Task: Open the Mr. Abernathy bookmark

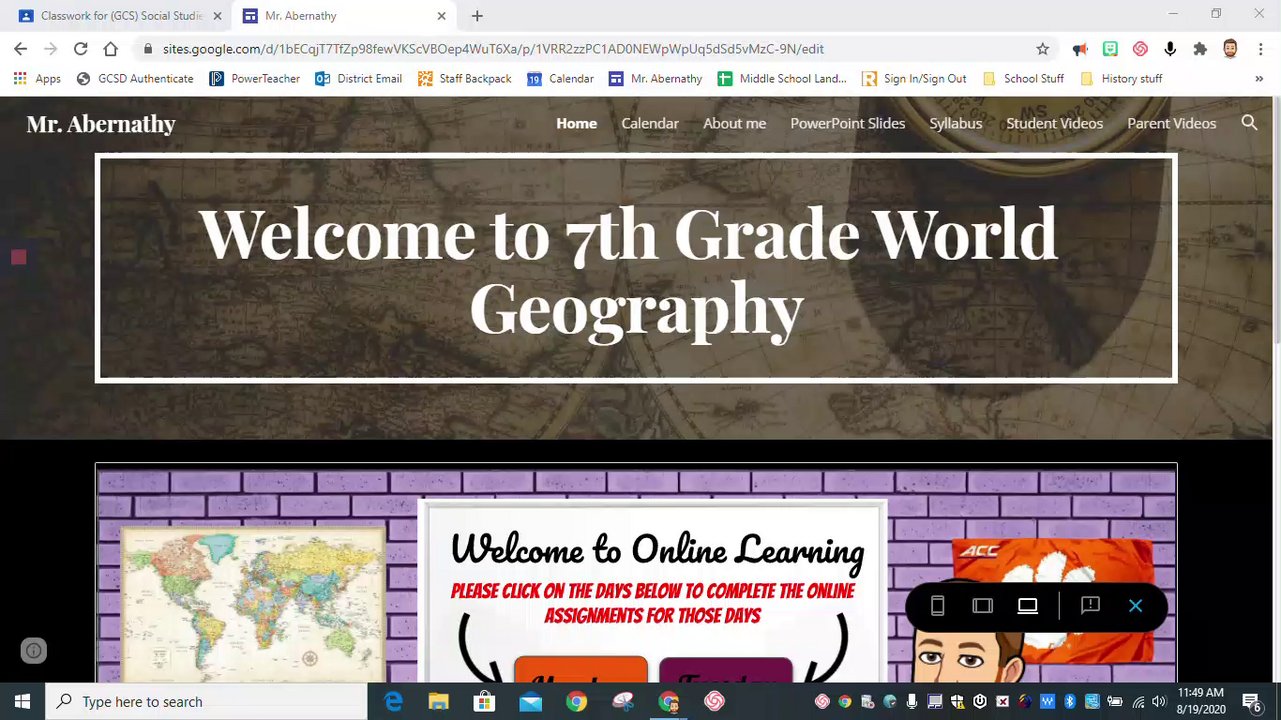Action: (x=655, y=78)
